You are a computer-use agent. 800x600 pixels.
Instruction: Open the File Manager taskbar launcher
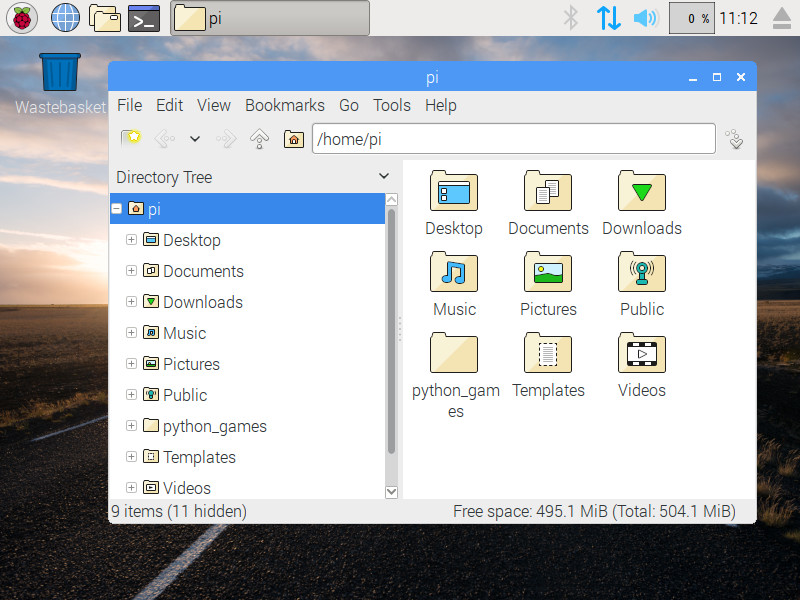pyautogui.click(x=105, y=18)
